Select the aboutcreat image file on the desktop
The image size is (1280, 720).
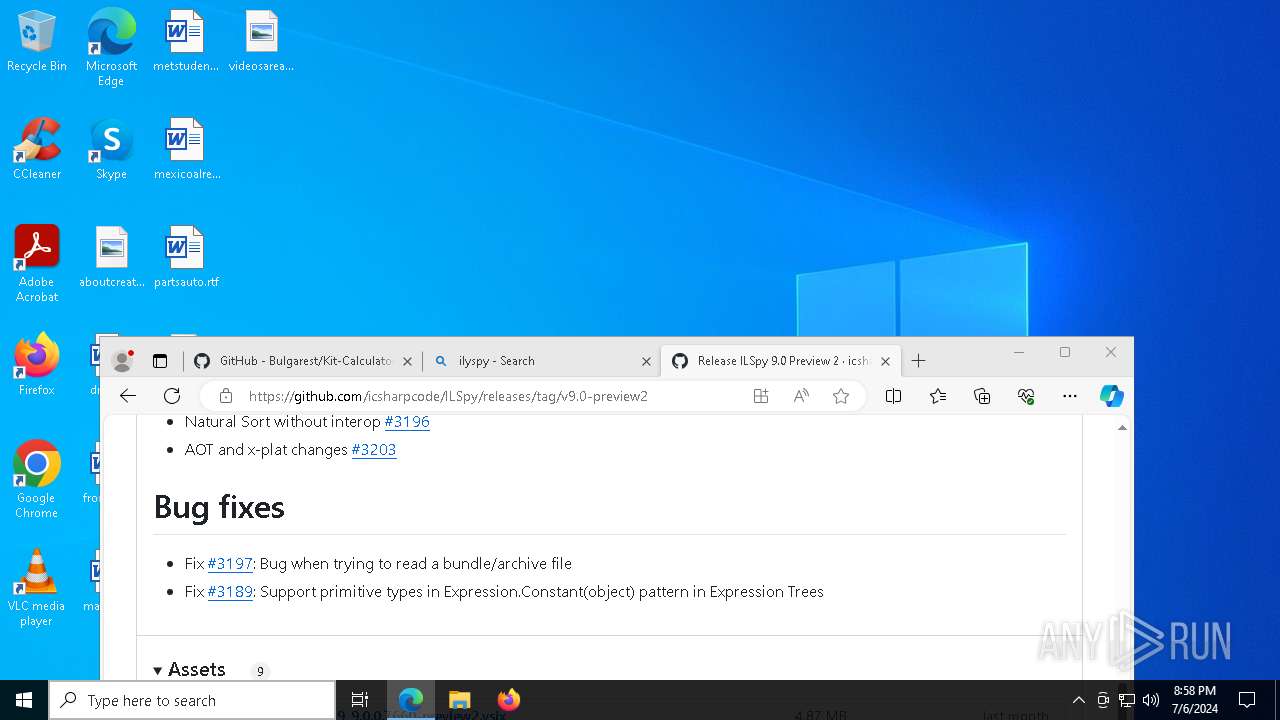pos(112,257)
